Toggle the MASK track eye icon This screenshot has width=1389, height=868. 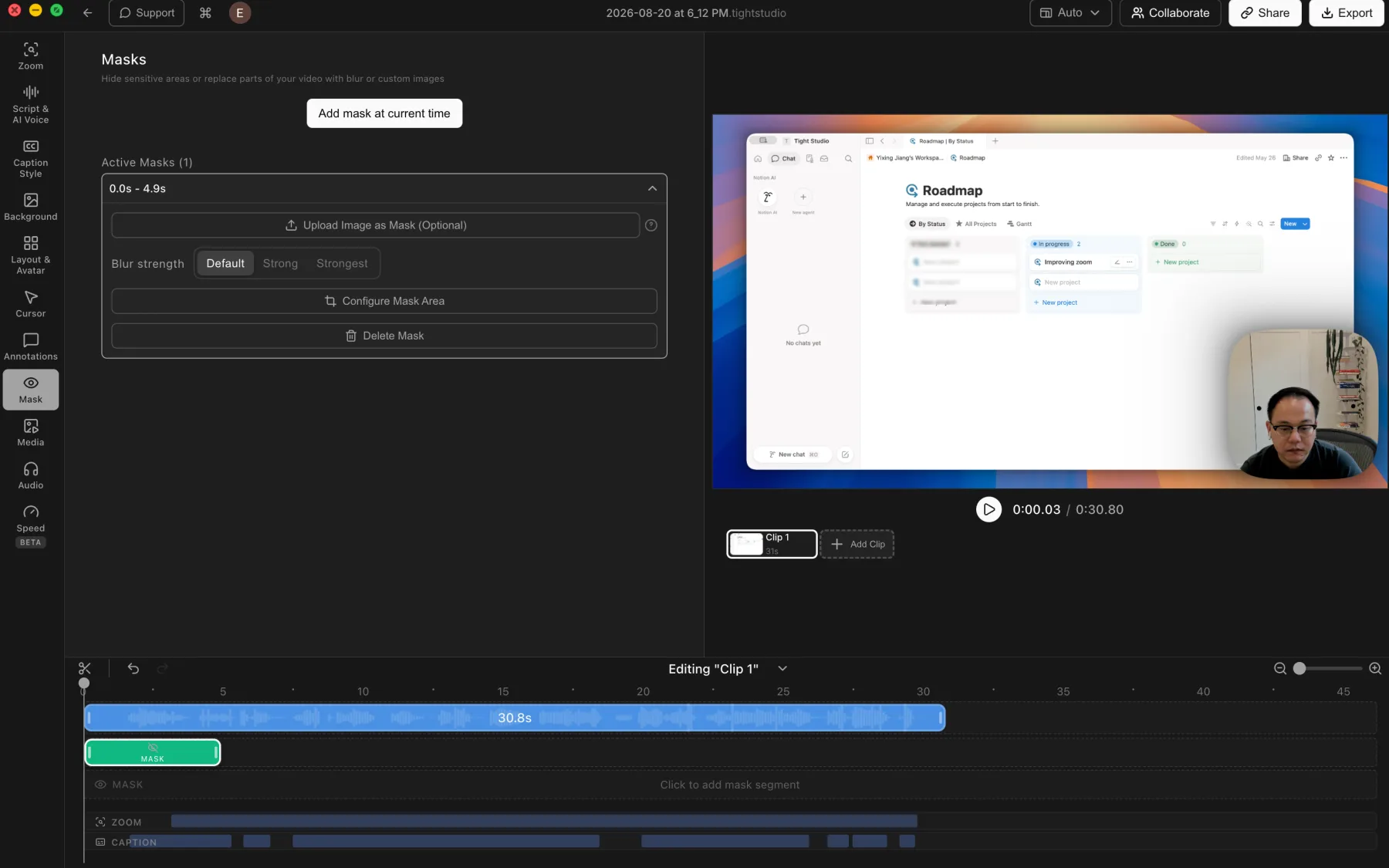click(100, 785)
